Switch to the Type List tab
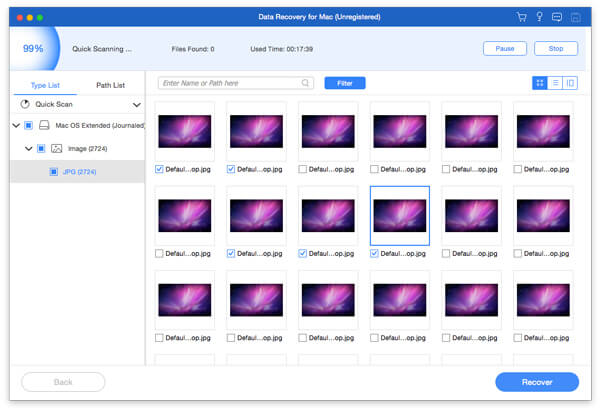Viewport: 600px width, 411px height. (45, 85)
